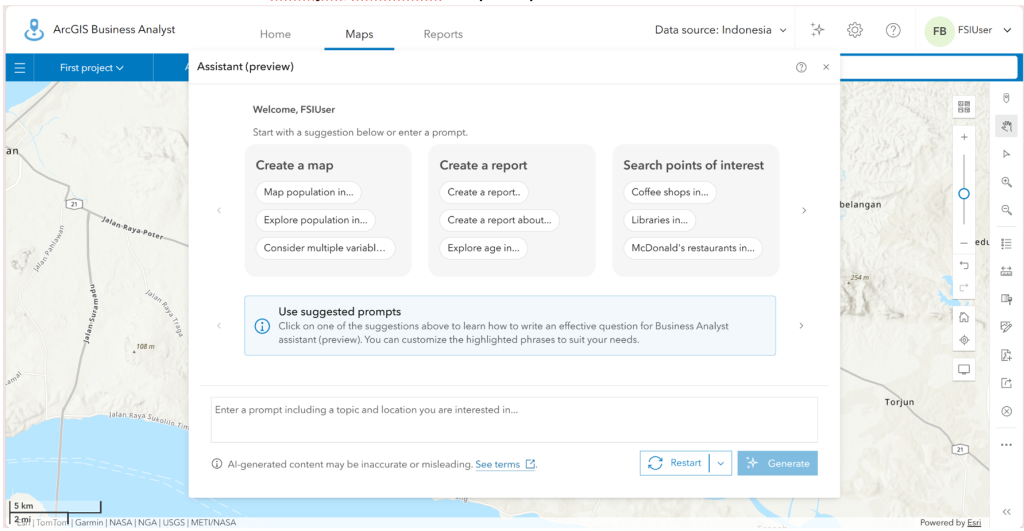The image size is (1024, 531).
Task: Open the basemap gallery grid icon
Action: pyautogui.click(x=964, y=107)
